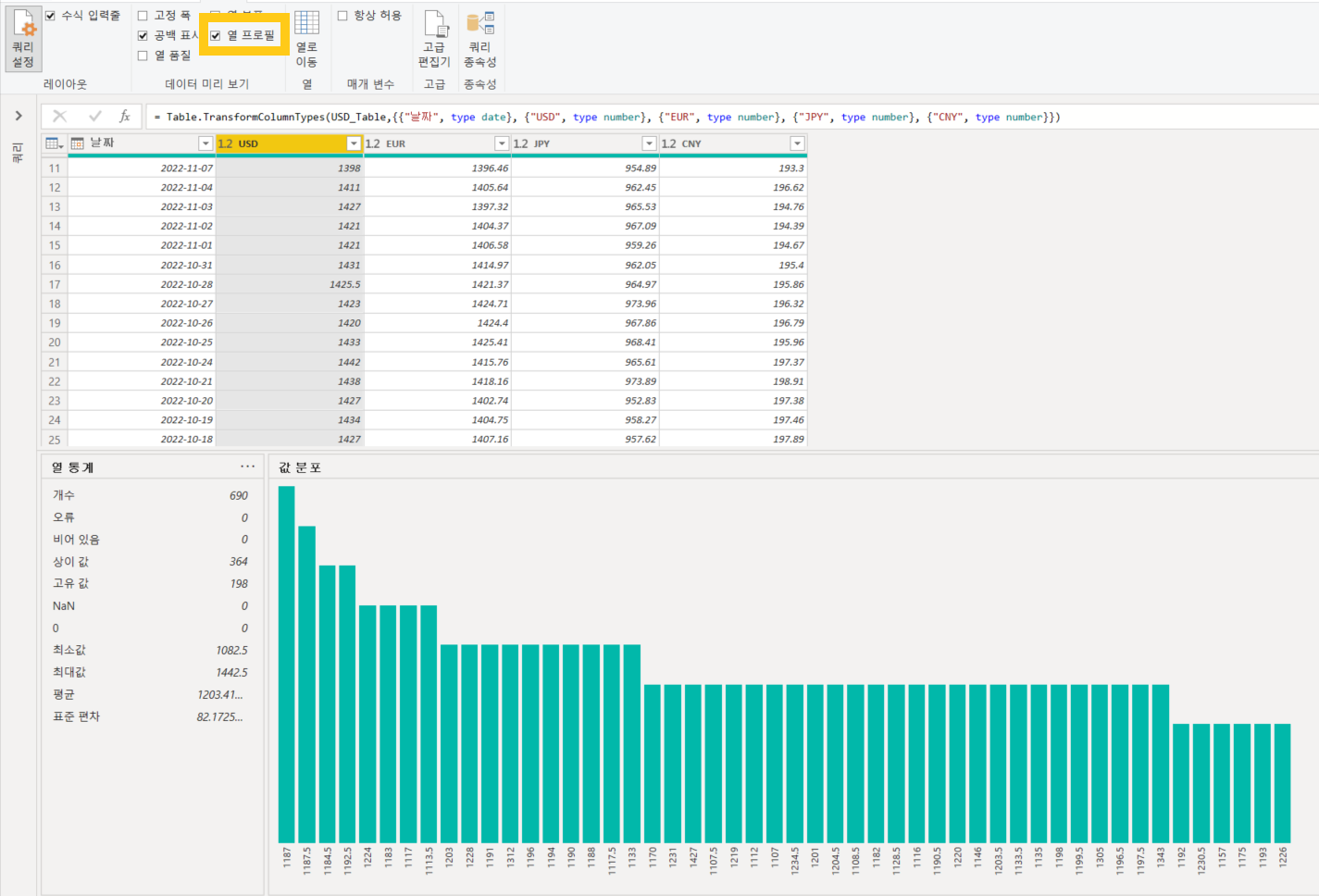Toggle the 수식 입력줄 checkbox
The height and width of the screenshot is (896, 1319).
(50, 16)
